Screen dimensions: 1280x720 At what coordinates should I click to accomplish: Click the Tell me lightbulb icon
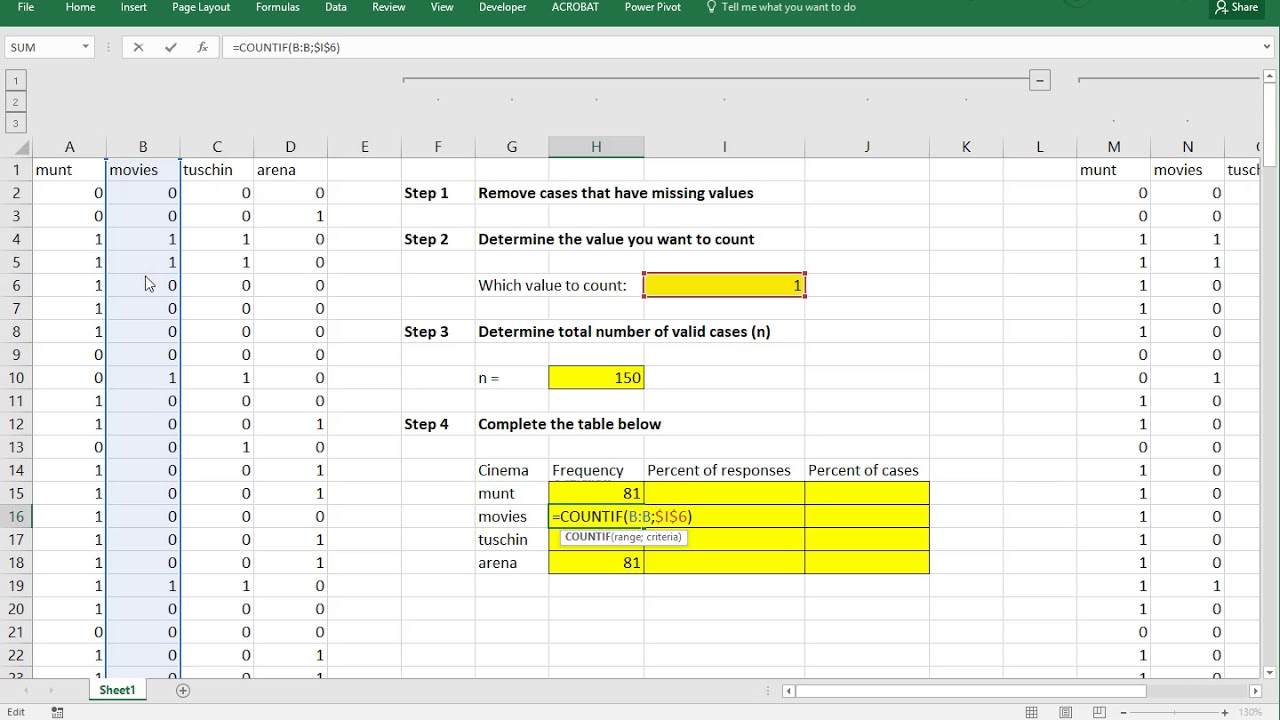[x=711, y=7]
